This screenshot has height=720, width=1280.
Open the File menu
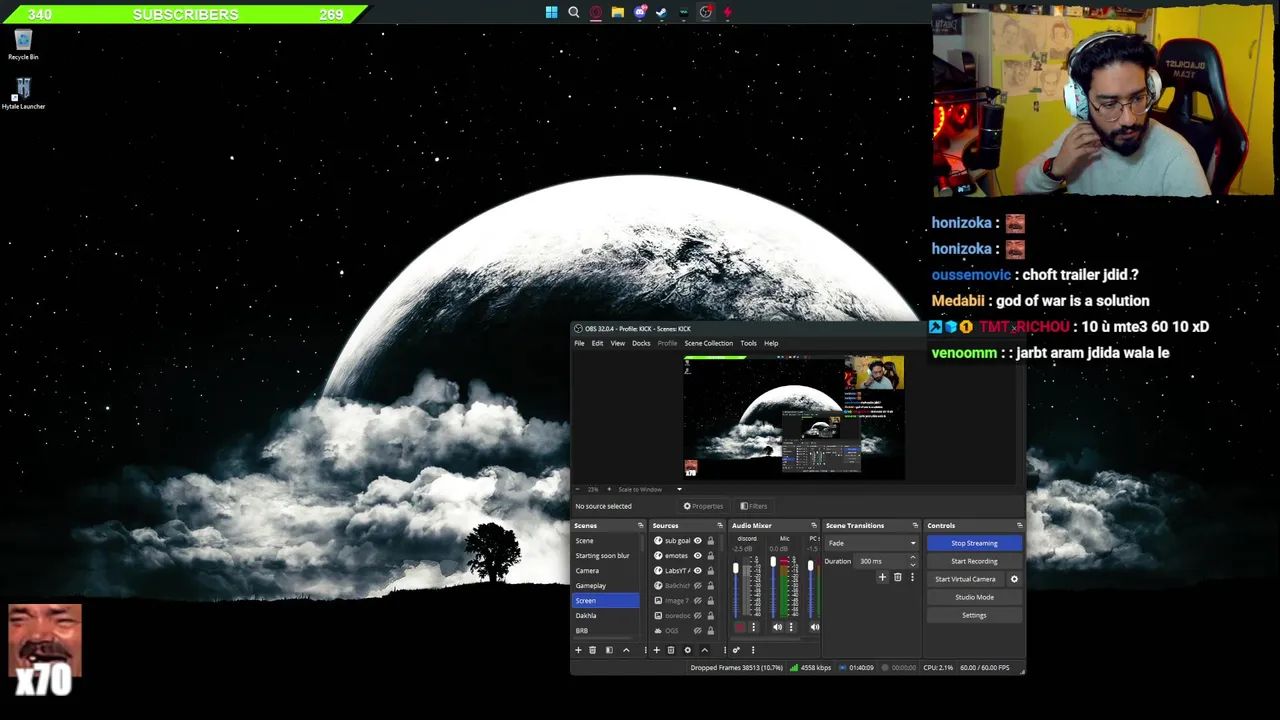click(x=579, y=343)
